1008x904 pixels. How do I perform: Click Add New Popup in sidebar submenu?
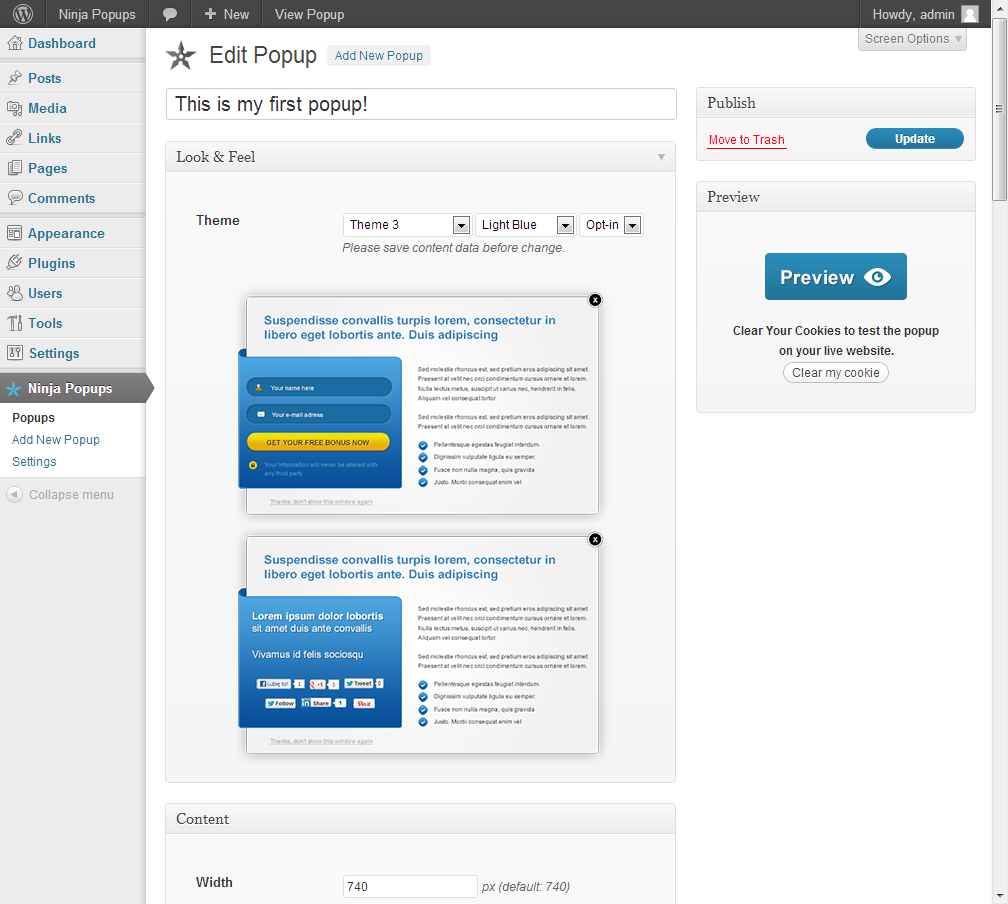coord(56,439)
